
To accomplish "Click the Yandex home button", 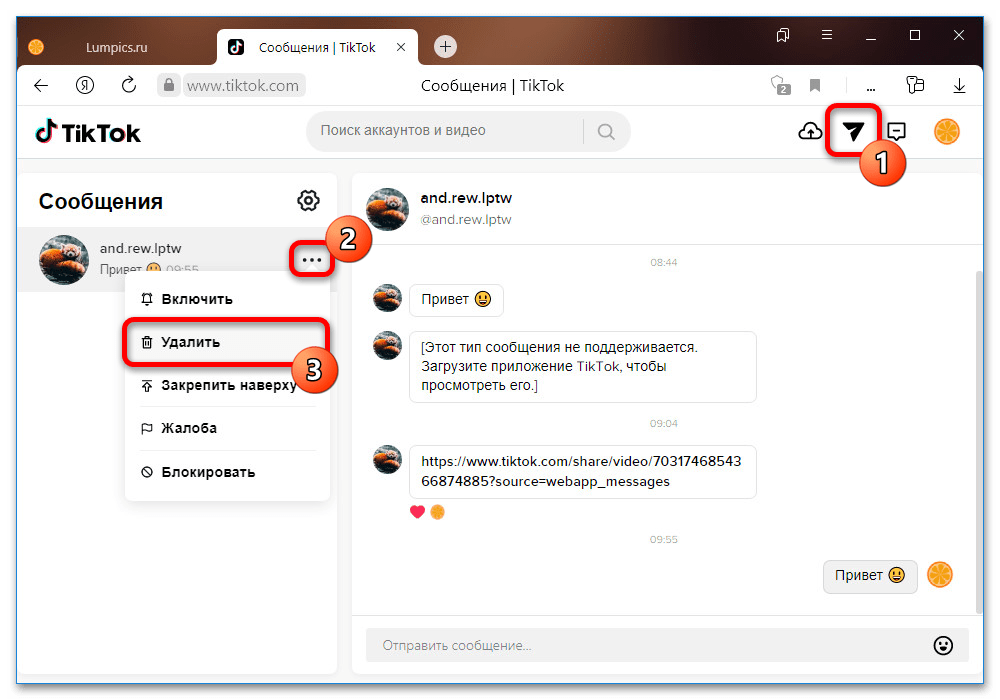I will [x=85, y=85].
